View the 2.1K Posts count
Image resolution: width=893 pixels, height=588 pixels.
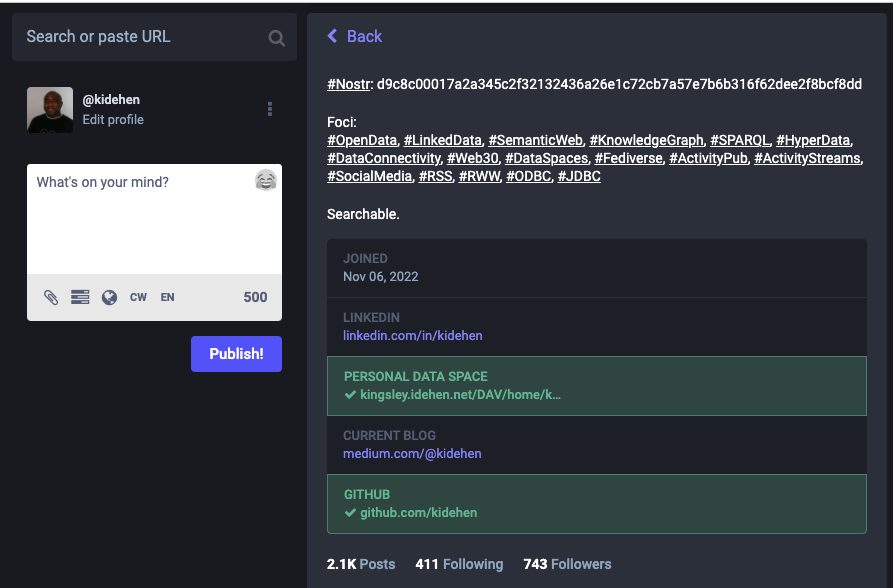(361, 564)
